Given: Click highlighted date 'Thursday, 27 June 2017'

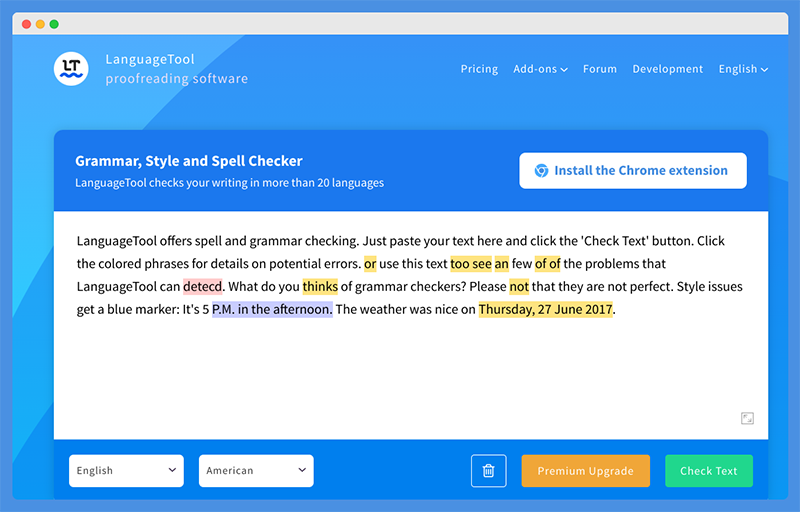Looking at the screenshot, I should 545,310.
